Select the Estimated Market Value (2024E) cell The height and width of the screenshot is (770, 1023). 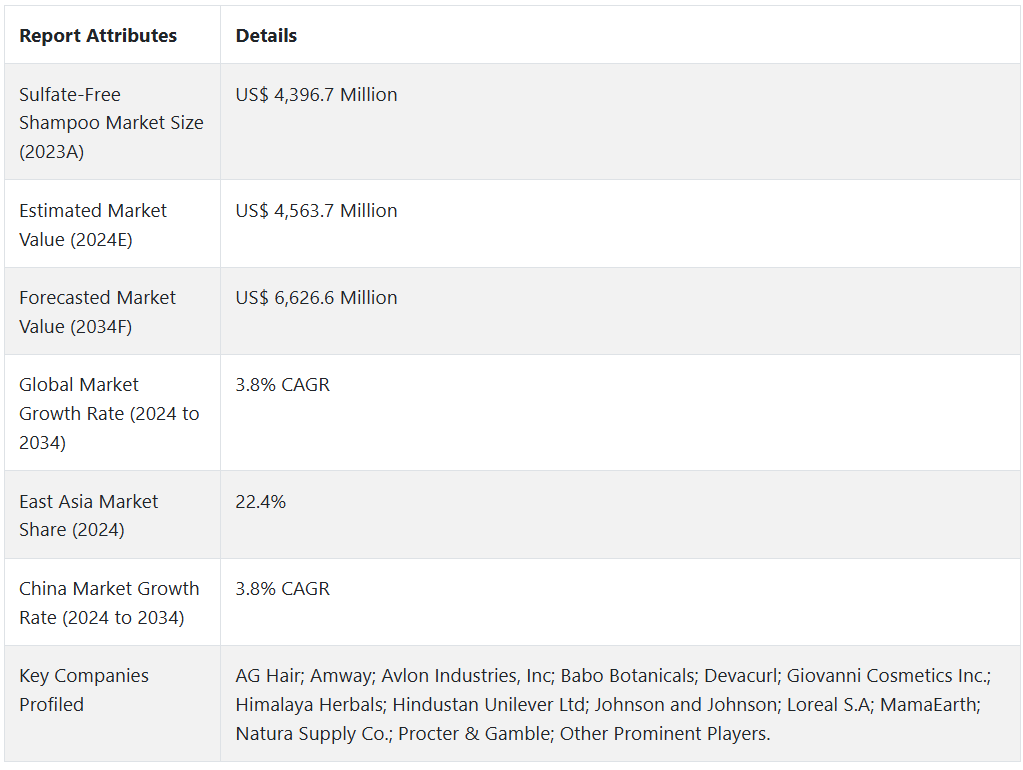[x=93, y=225]
